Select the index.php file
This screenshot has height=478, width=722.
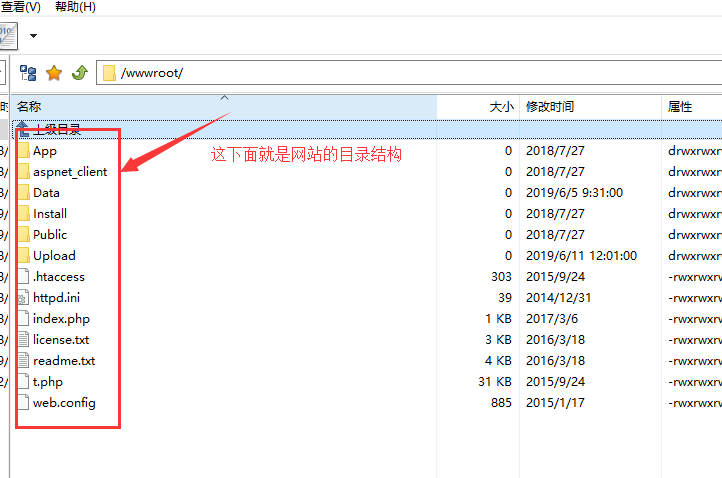62,319
